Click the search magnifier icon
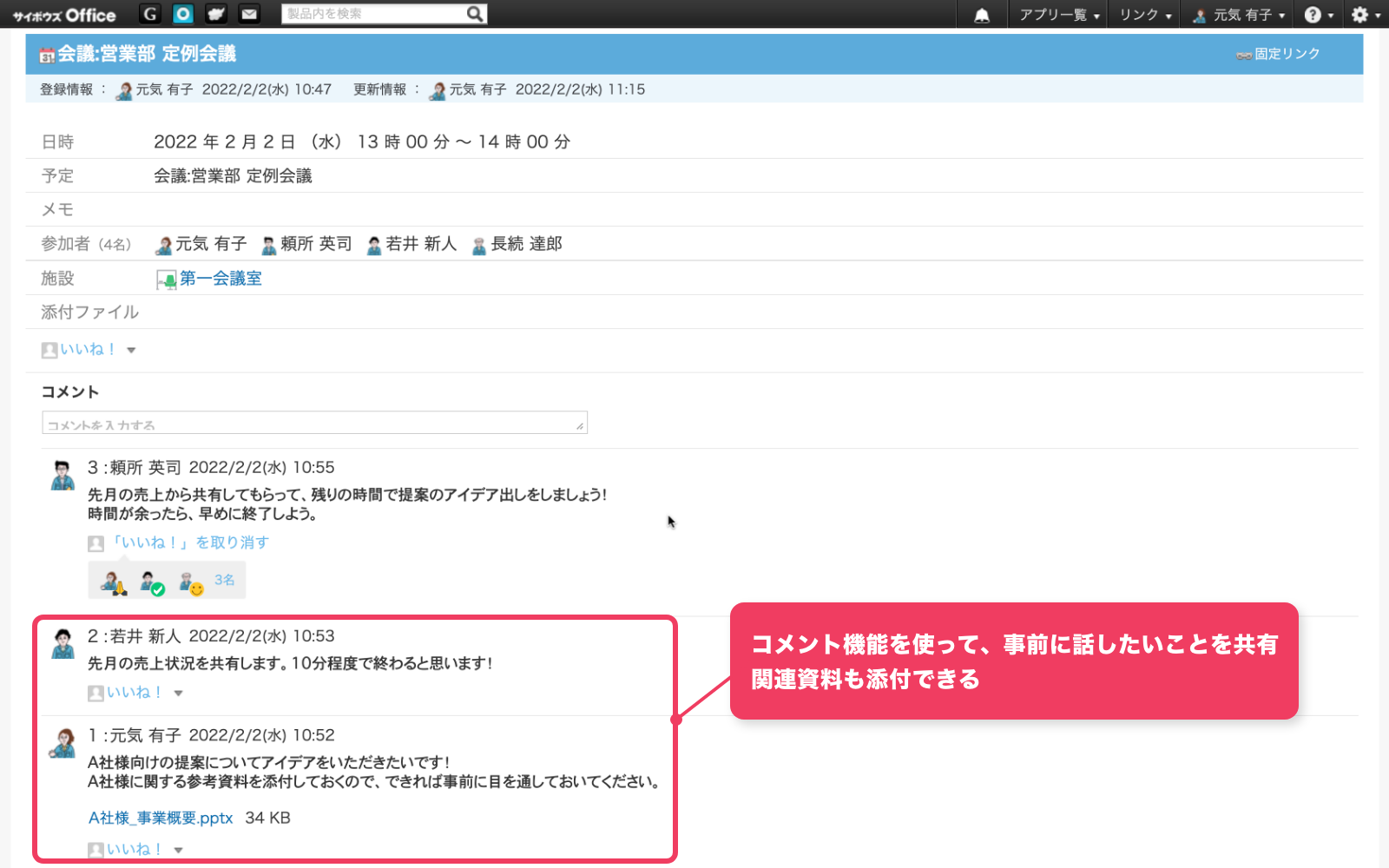This screenshot has width=1389, height=868. click(475, 14)
